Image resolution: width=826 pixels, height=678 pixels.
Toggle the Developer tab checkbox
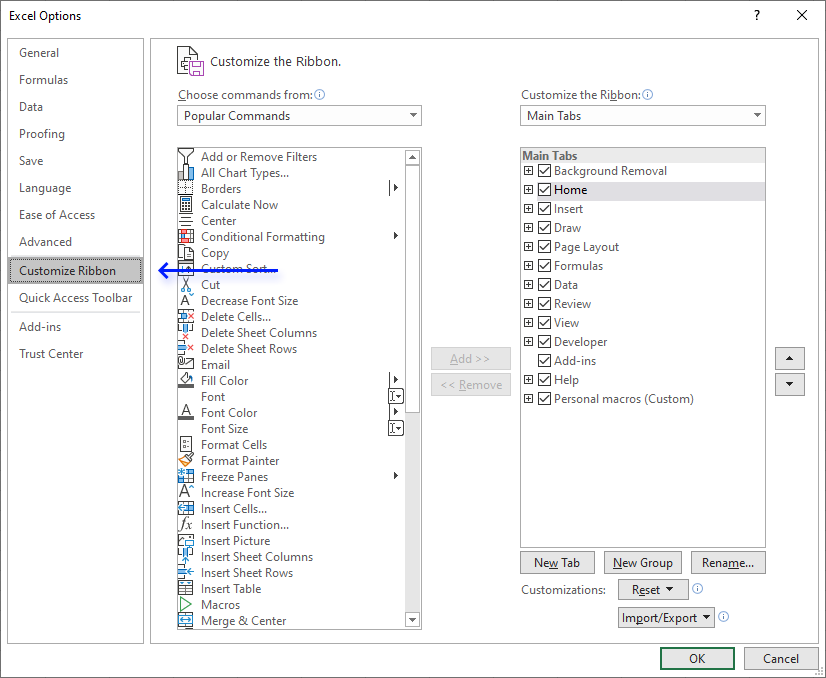(545, 341)
